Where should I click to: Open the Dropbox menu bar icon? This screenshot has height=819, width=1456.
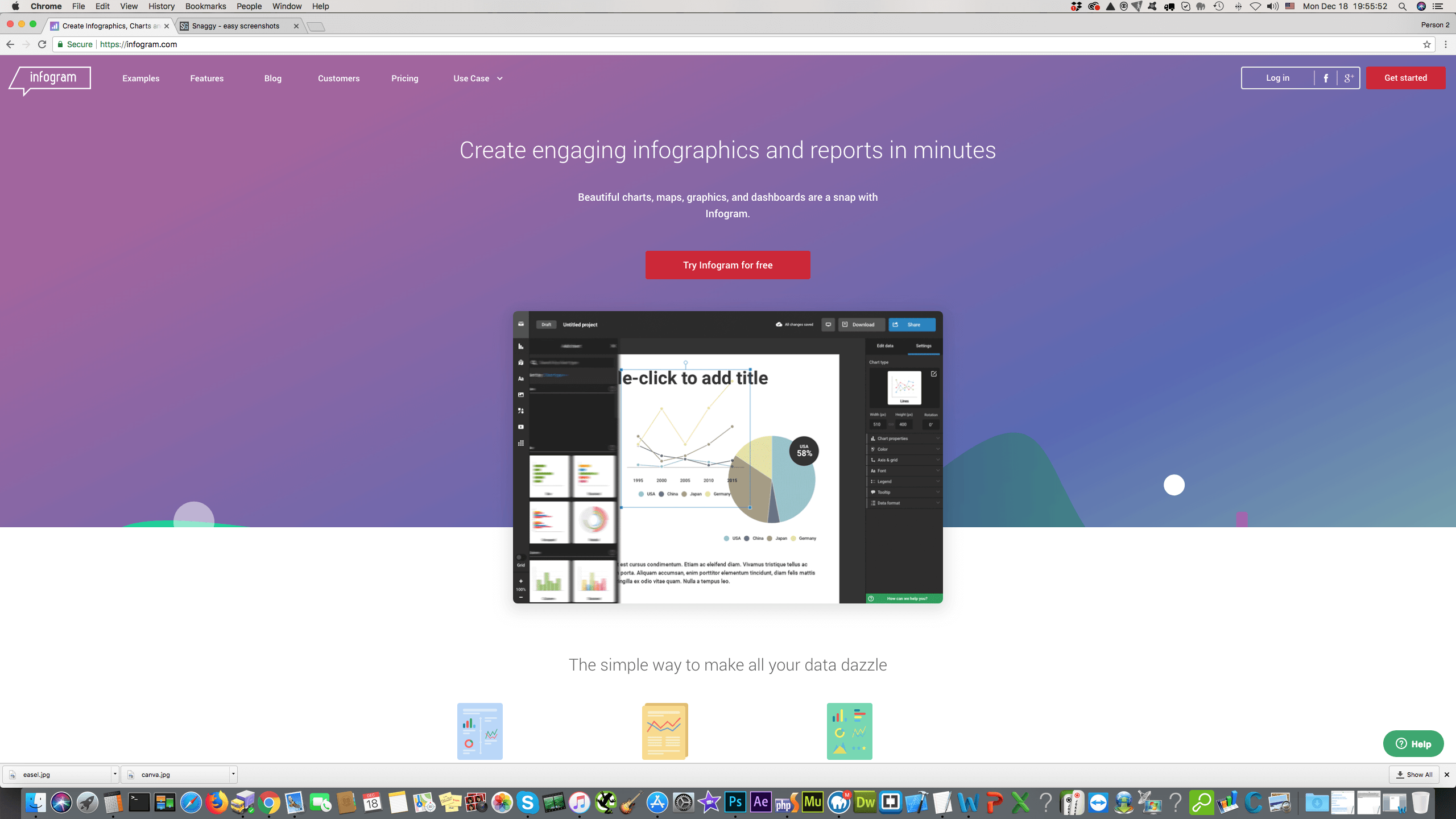pos(1076,6)
